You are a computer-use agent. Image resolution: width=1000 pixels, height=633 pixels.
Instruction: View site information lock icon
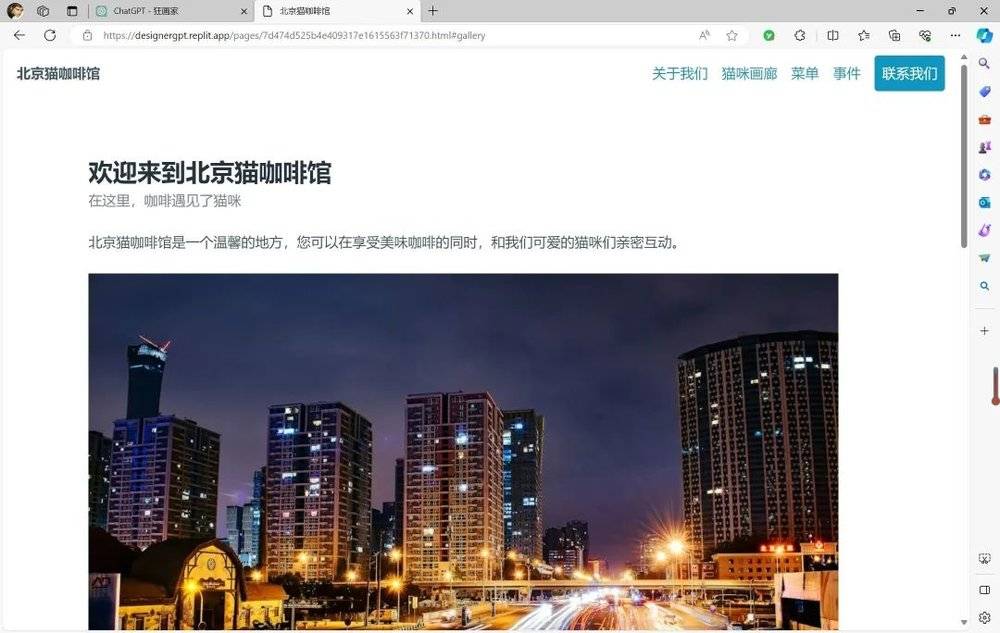87,36
